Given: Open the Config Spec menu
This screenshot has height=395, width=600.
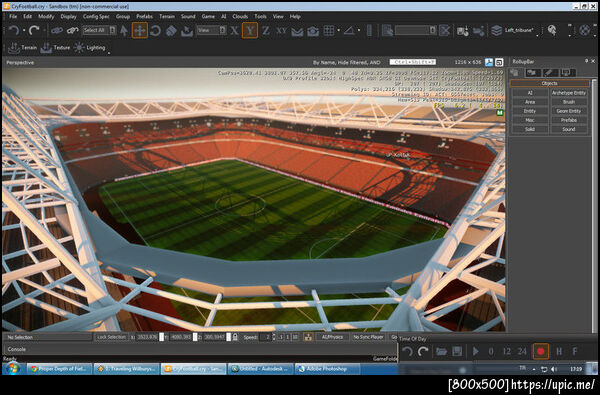Looking at the screenshot, I should click(96, 16).
